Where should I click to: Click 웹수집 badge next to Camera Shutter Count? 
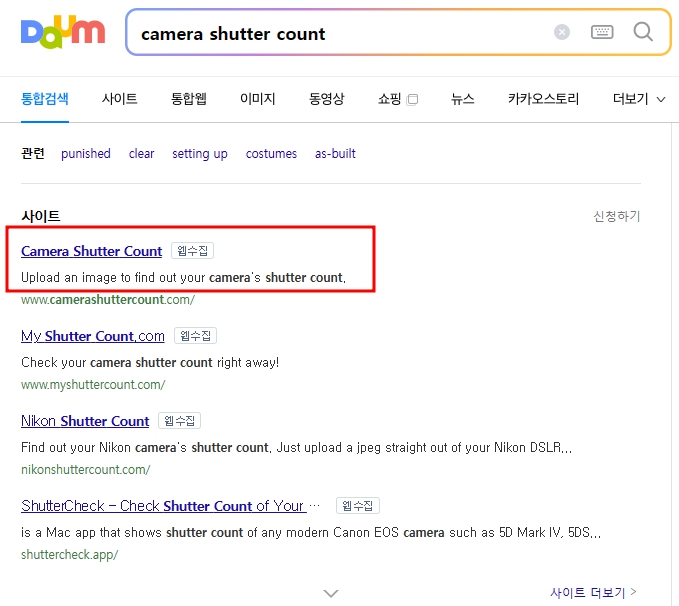pos(192,250)
